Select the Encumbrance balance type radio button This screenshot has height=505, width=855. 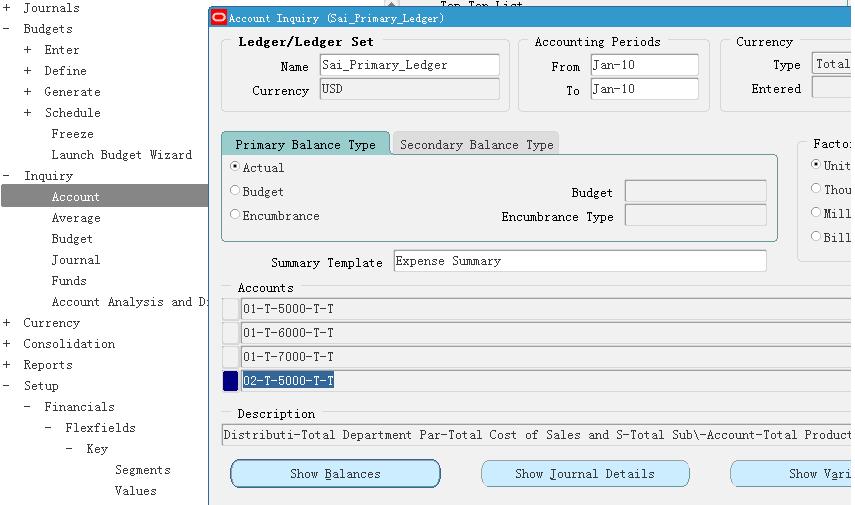tap(235, 214)
